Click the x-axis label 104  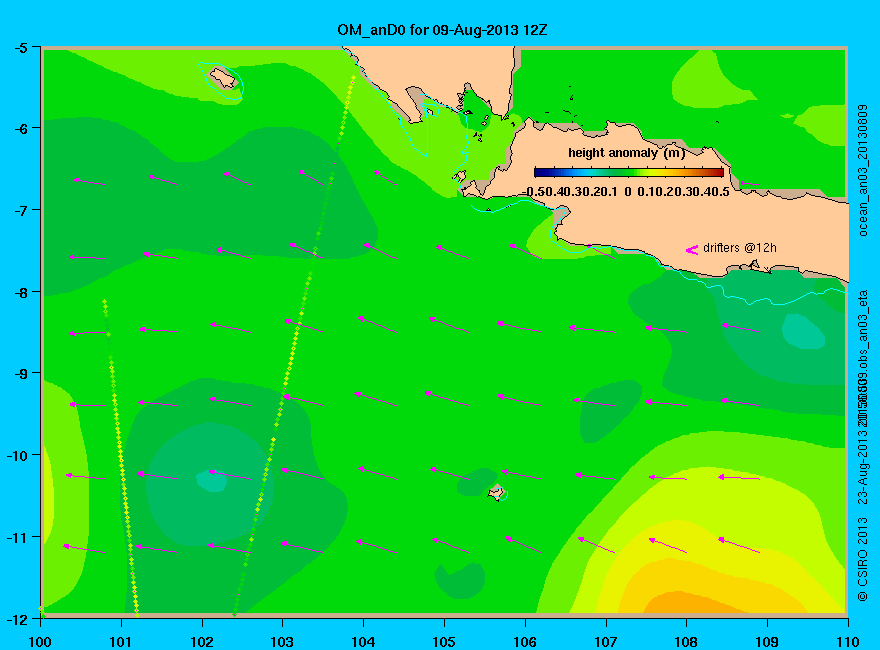click(363, 642)
